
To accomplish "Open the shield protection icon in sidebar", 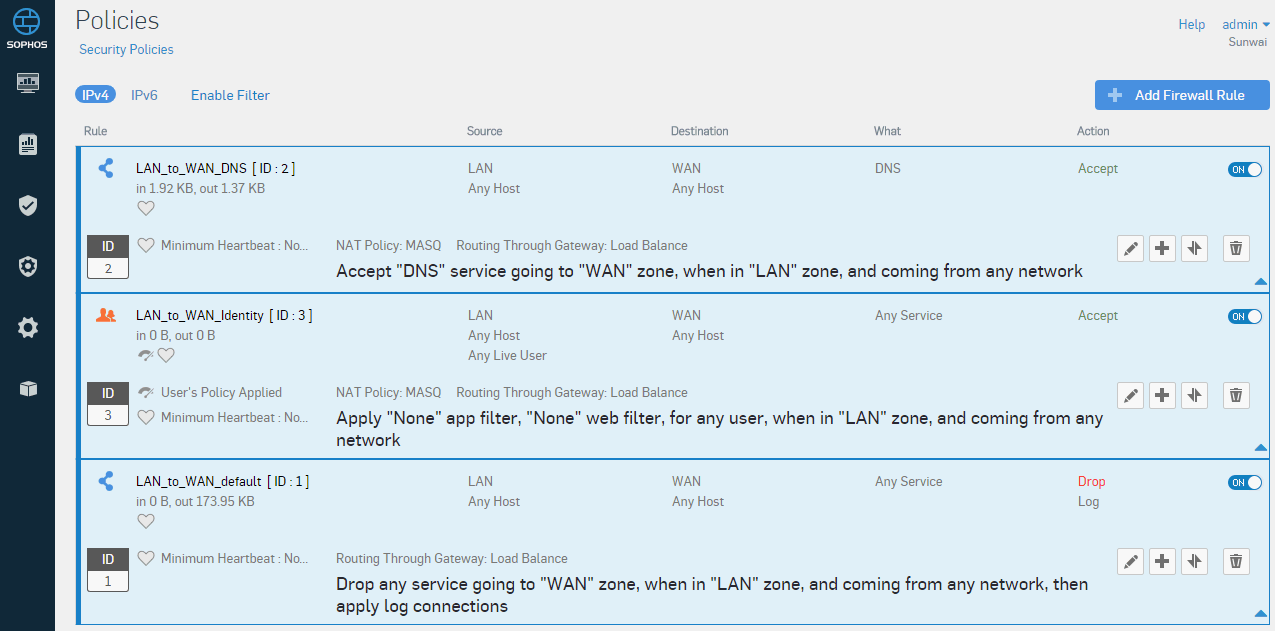I will coord(28,205).
